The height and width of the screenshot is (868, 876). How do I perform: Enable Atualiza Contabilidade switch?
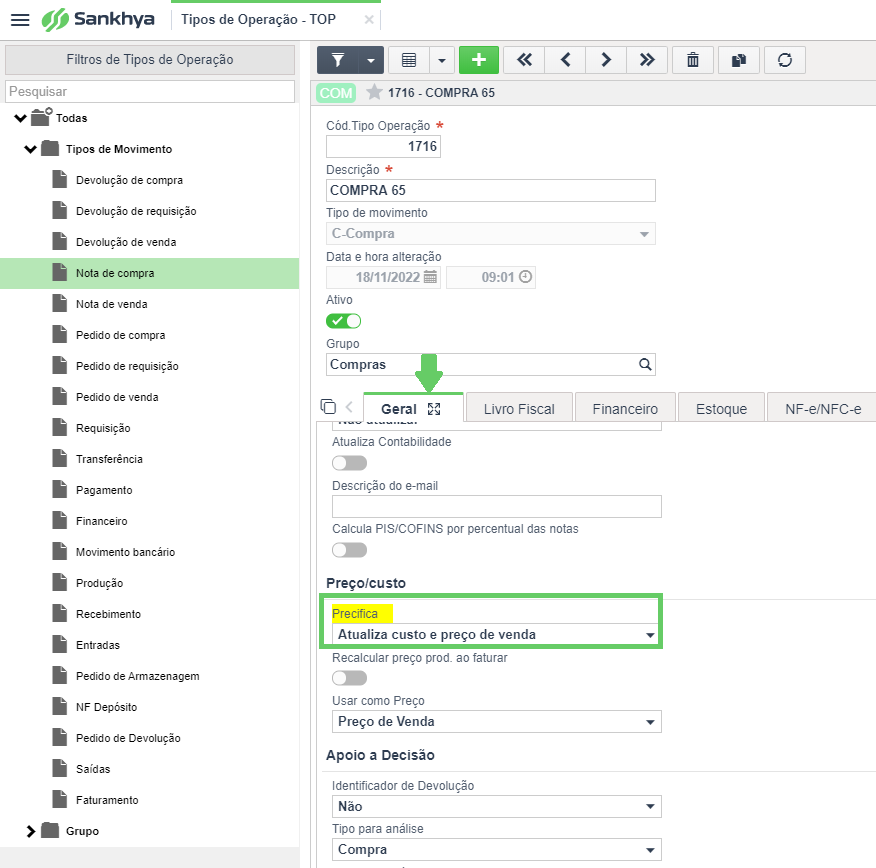(x=349, y=463)
